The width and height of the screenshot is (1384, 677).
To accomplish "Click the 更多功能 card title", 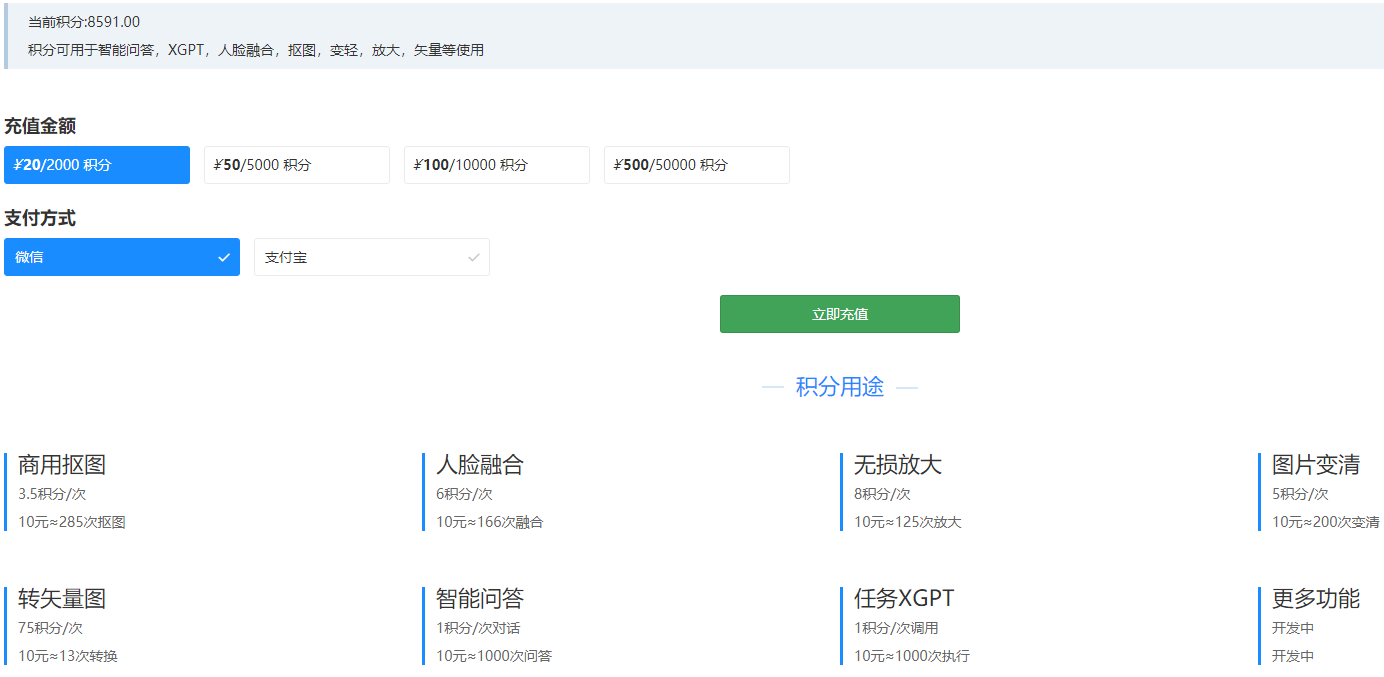I will 1315,599.
